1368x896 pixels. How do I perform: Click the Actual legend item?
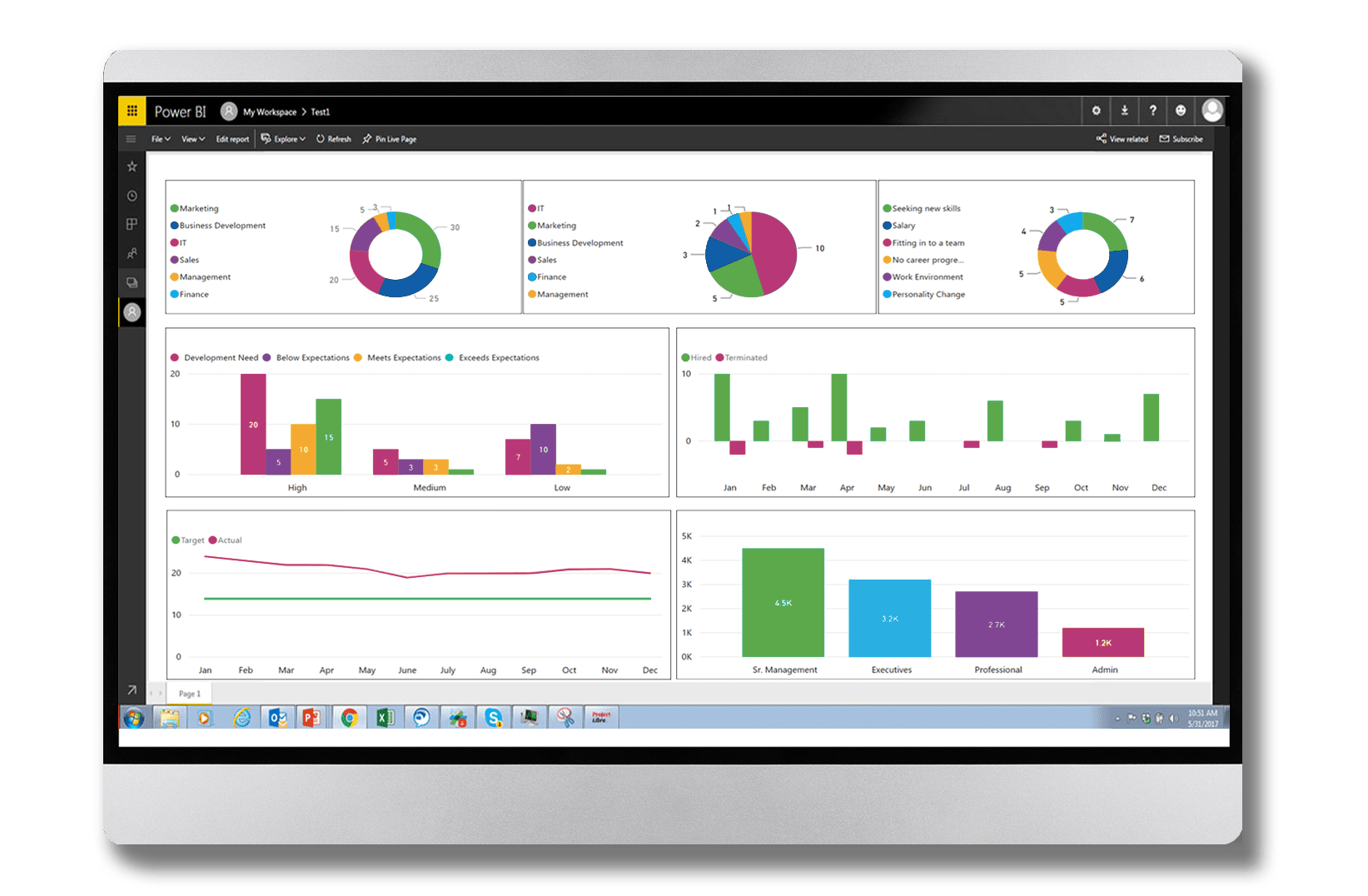pos(226,540)
